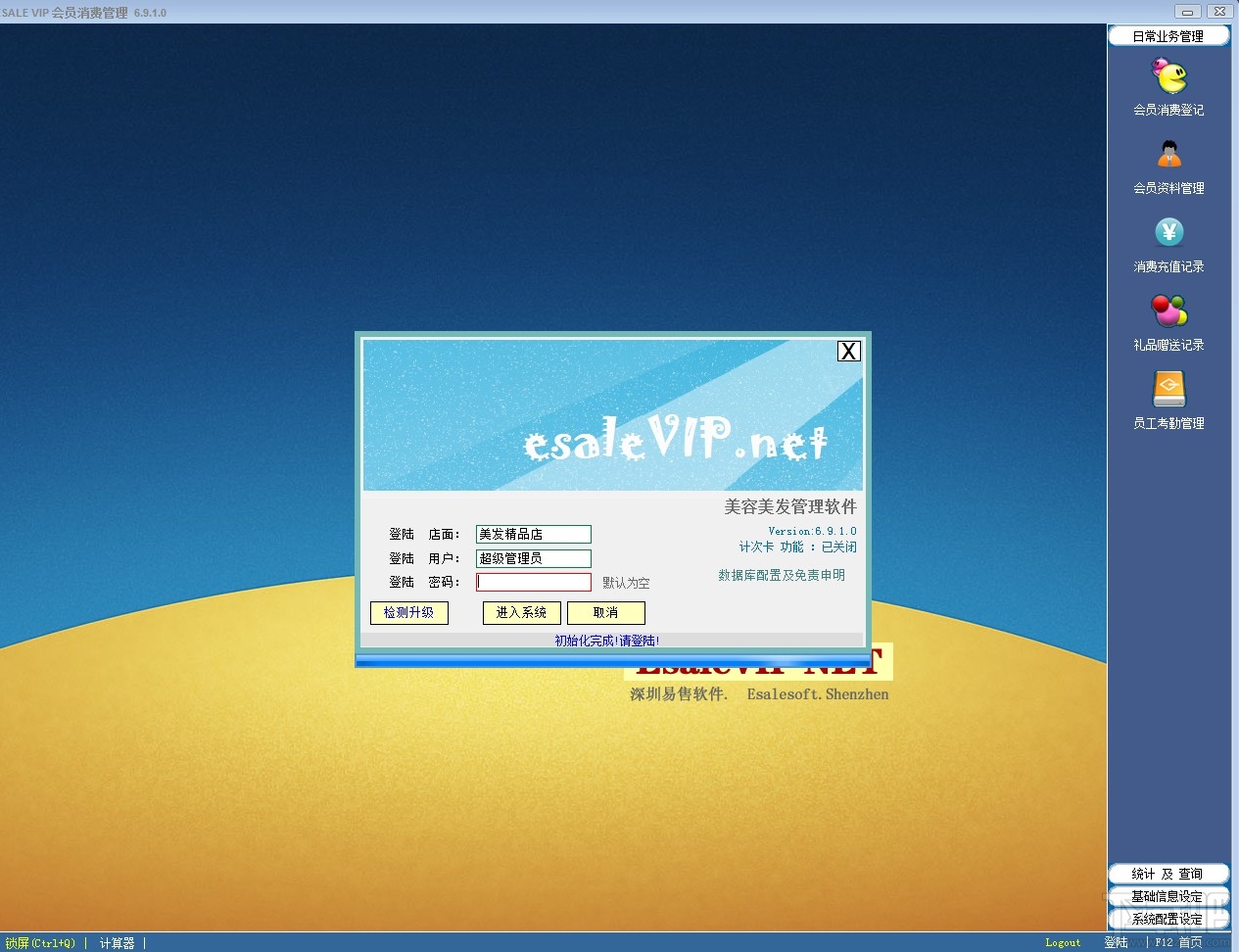The width and height of the screenshot is (1239, 952).
Task: Open 计算器 from the status bar
Action: [x=118, y=943]
